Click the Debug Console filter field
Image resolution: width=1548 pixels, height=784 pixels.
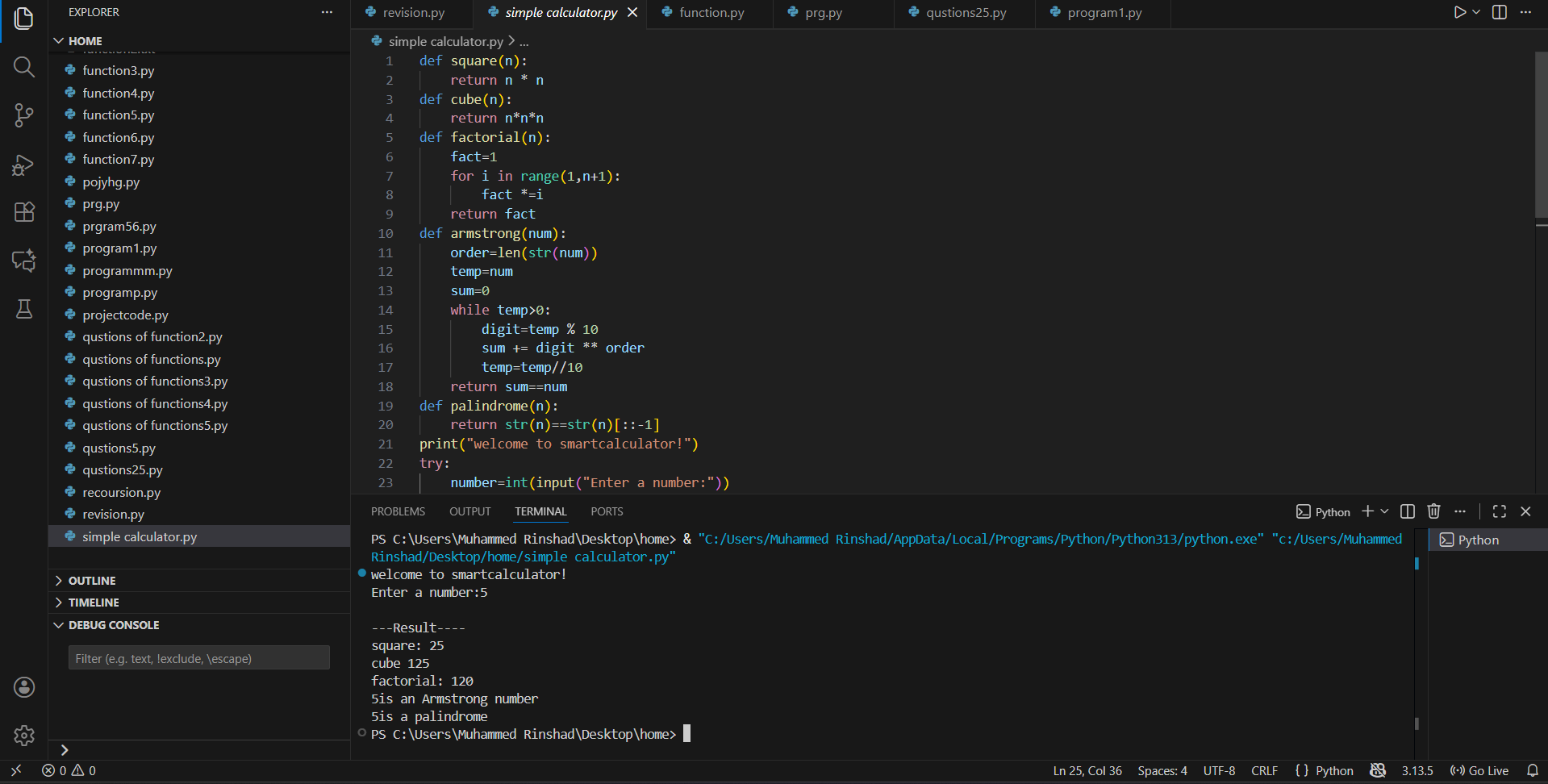pyautogui.click(x=198, y=657)
